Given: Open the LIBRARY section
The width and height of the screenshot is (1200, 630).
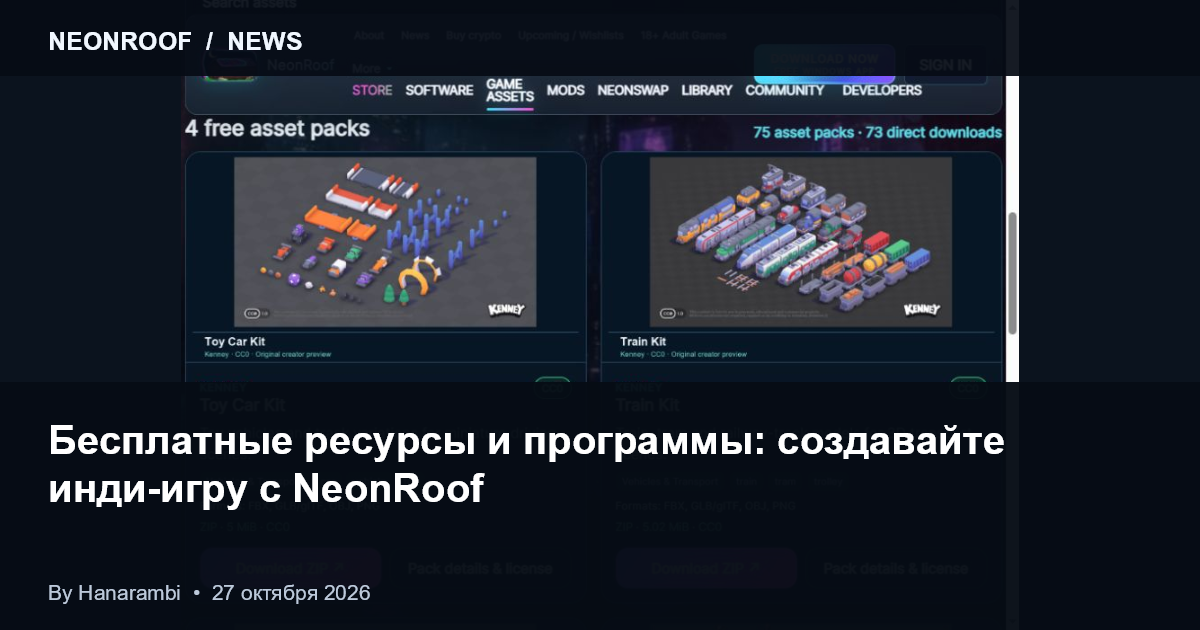Looking at the screenshot, I should point(707,90).
